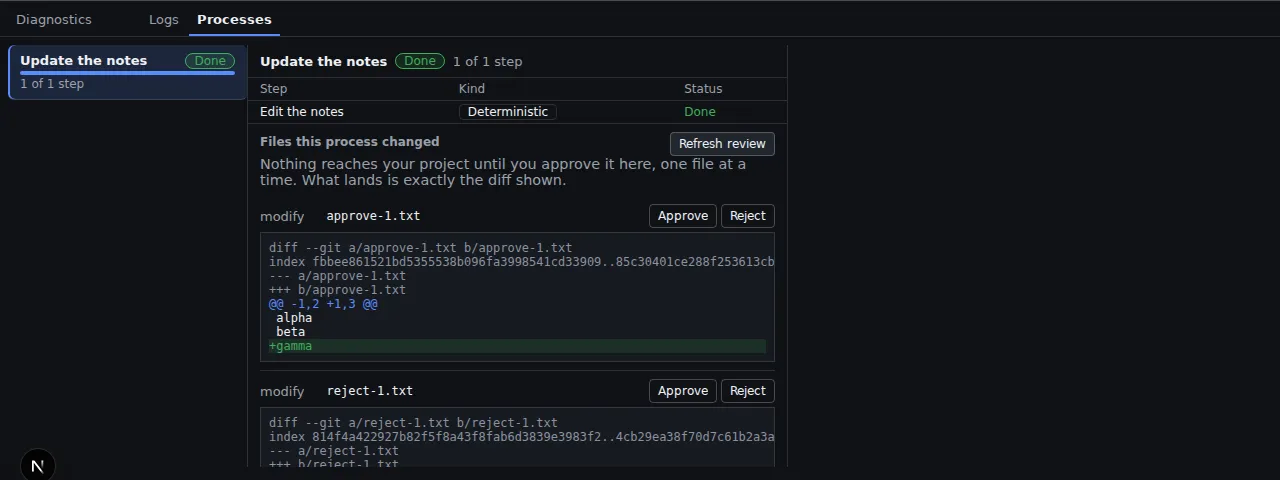The width and height of the screenshot is (1280, 480).
Task: Click the Done badge in sidebar process card
Action: point(210,61)
